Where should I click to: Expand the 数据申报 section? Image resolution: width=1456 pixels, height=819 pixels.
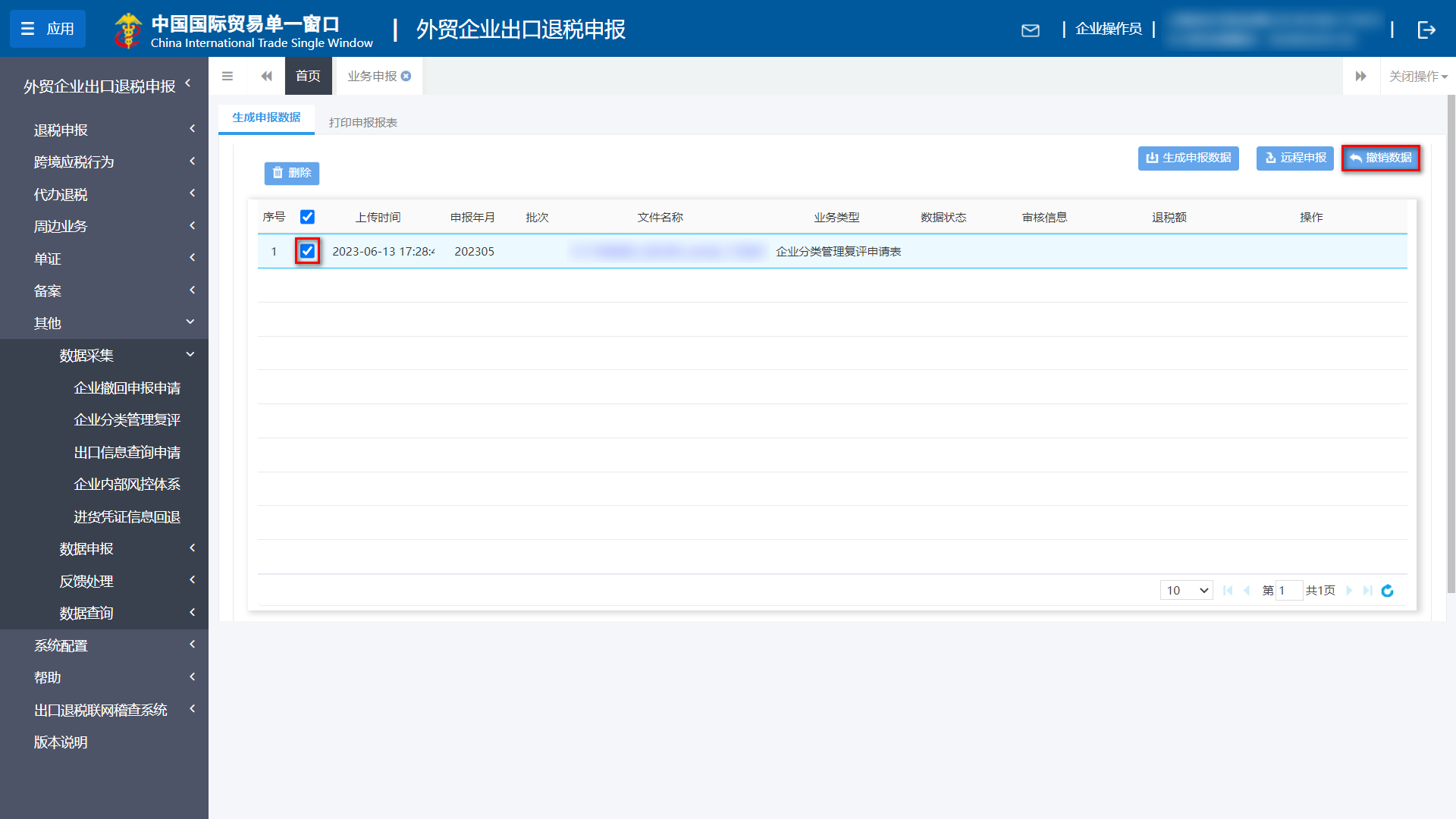[86, 548]
